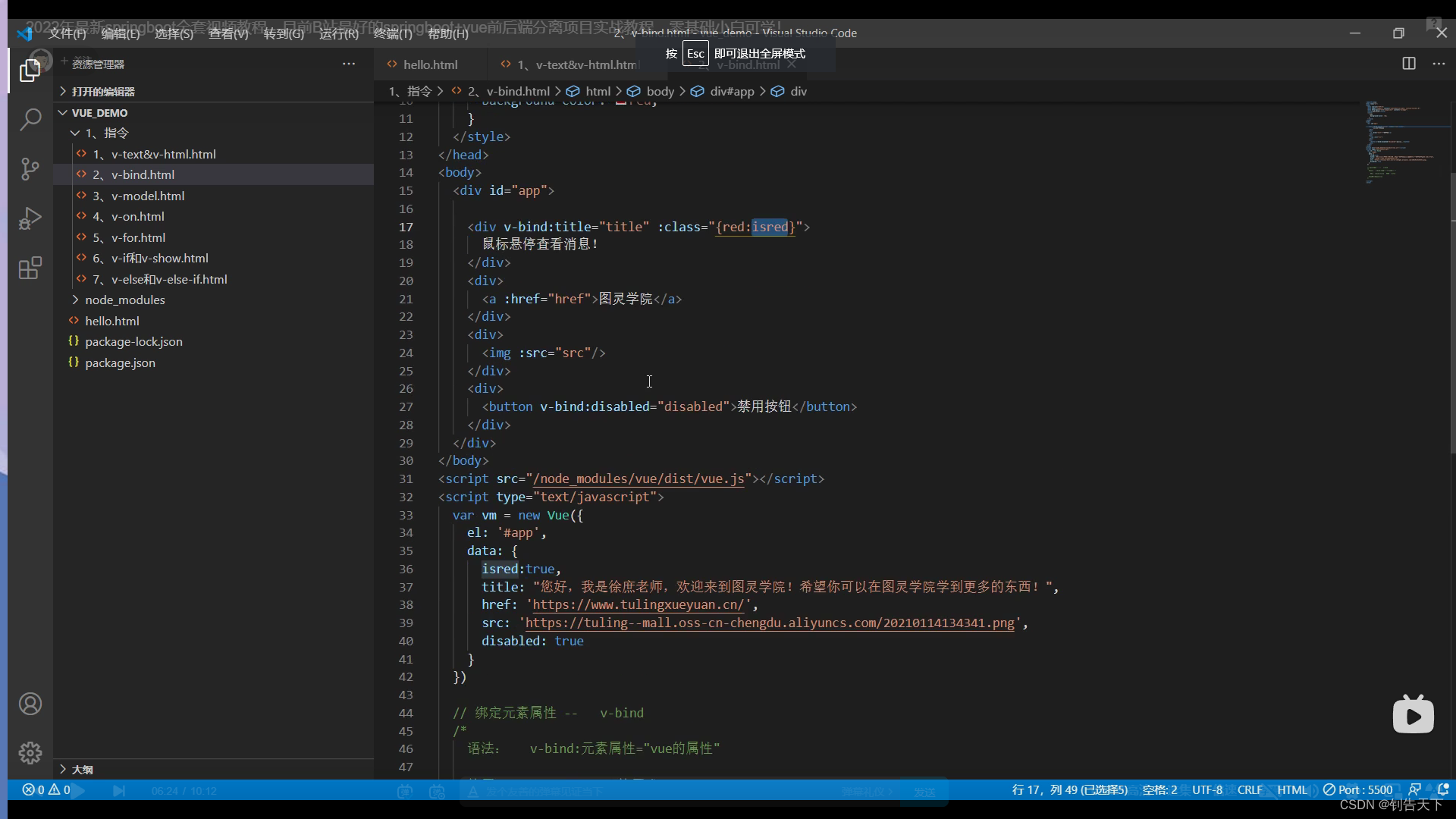This screenshot has width=1456, height=819.
Task: Open the 转到(G) menu
Action: coord(284,33)
